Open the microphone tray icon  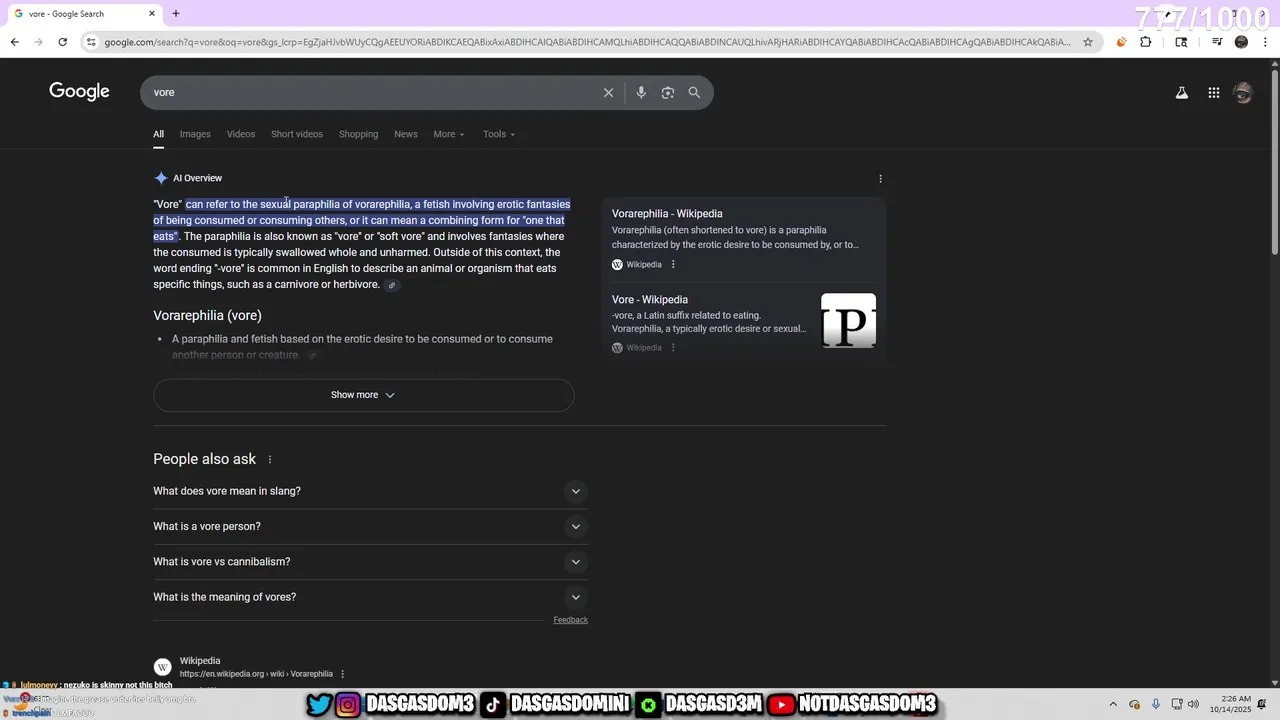pyautogui.click(x=1156, y=704)
